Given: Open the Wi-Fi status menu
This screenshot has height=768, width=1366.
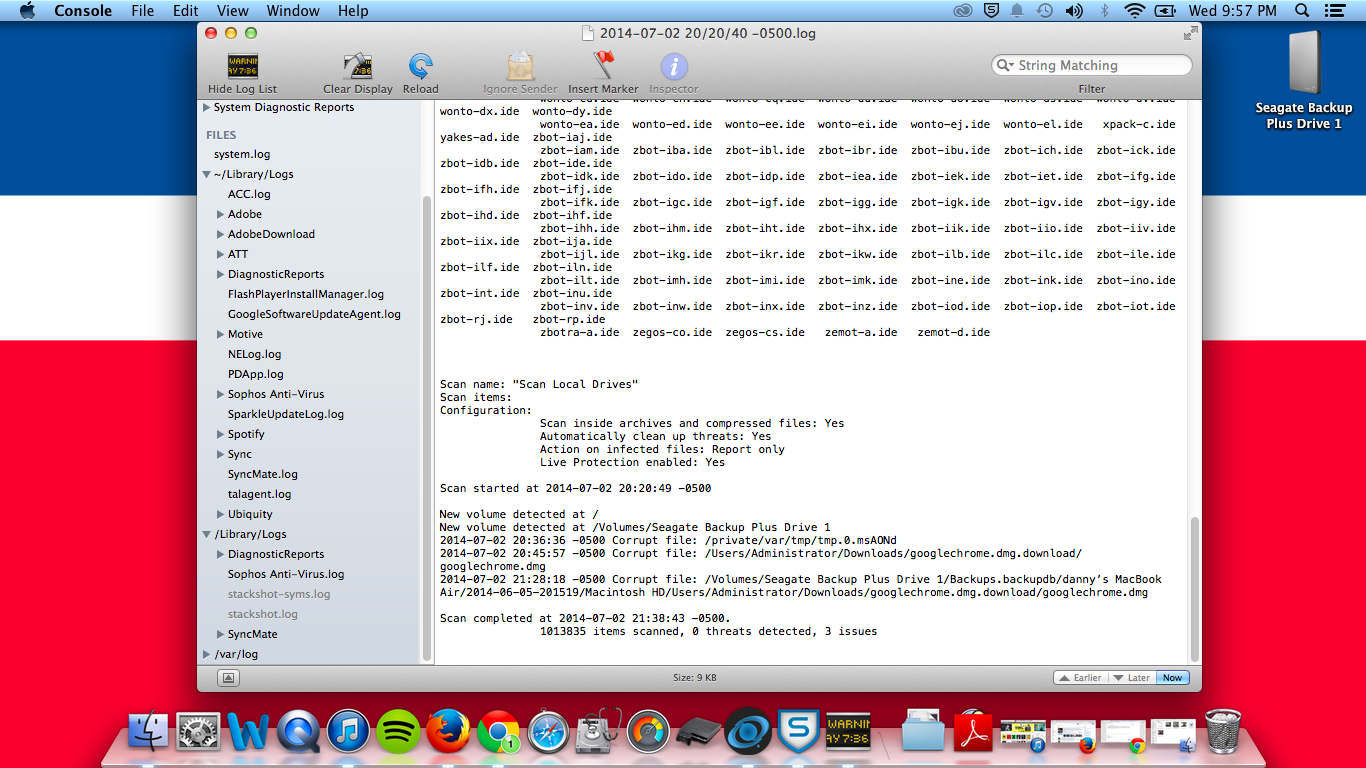Looking at the screenshot, I should point(1134,11).
